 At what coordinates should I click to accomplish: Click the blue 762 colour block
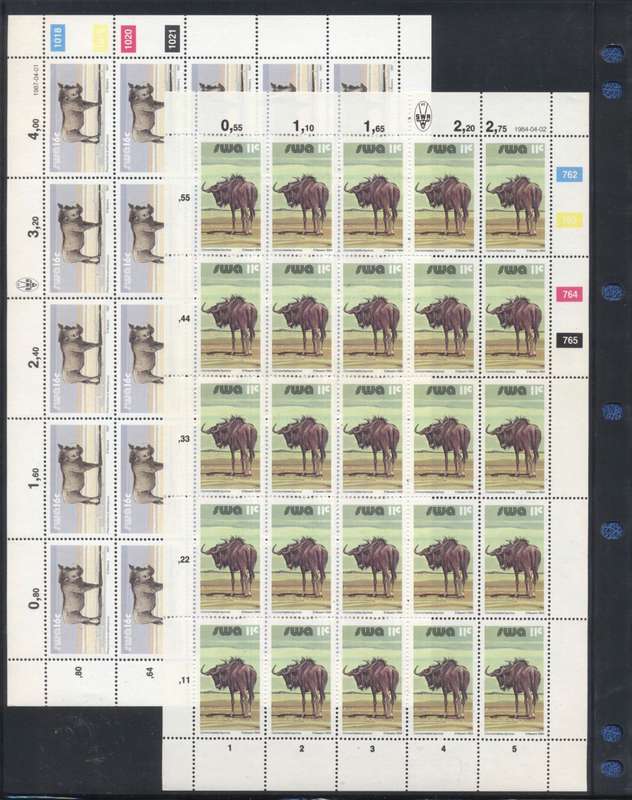coord(569,175)
